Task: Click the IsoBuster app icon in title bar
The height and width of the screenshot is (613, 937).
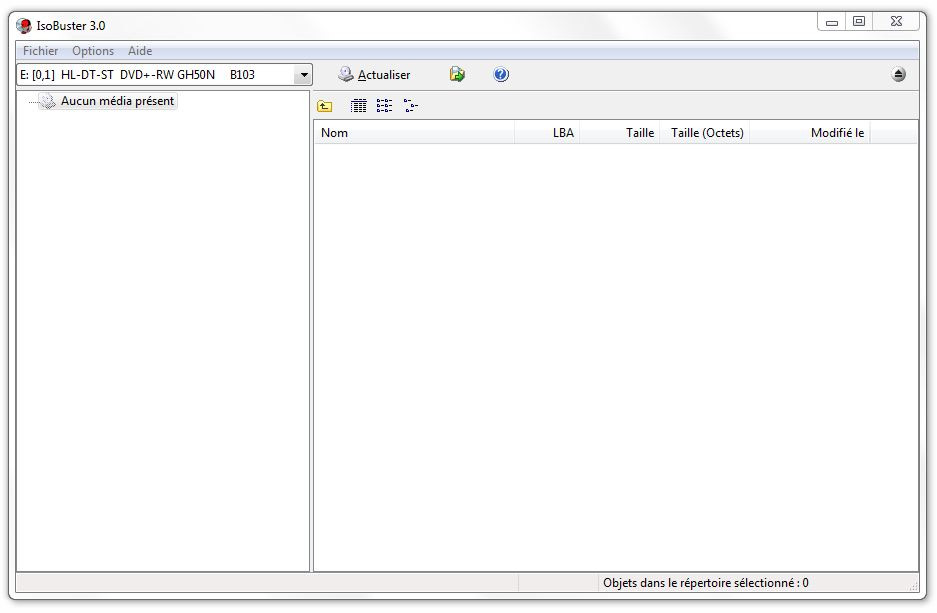Action: pyautogui.click(x=24, y=26)
